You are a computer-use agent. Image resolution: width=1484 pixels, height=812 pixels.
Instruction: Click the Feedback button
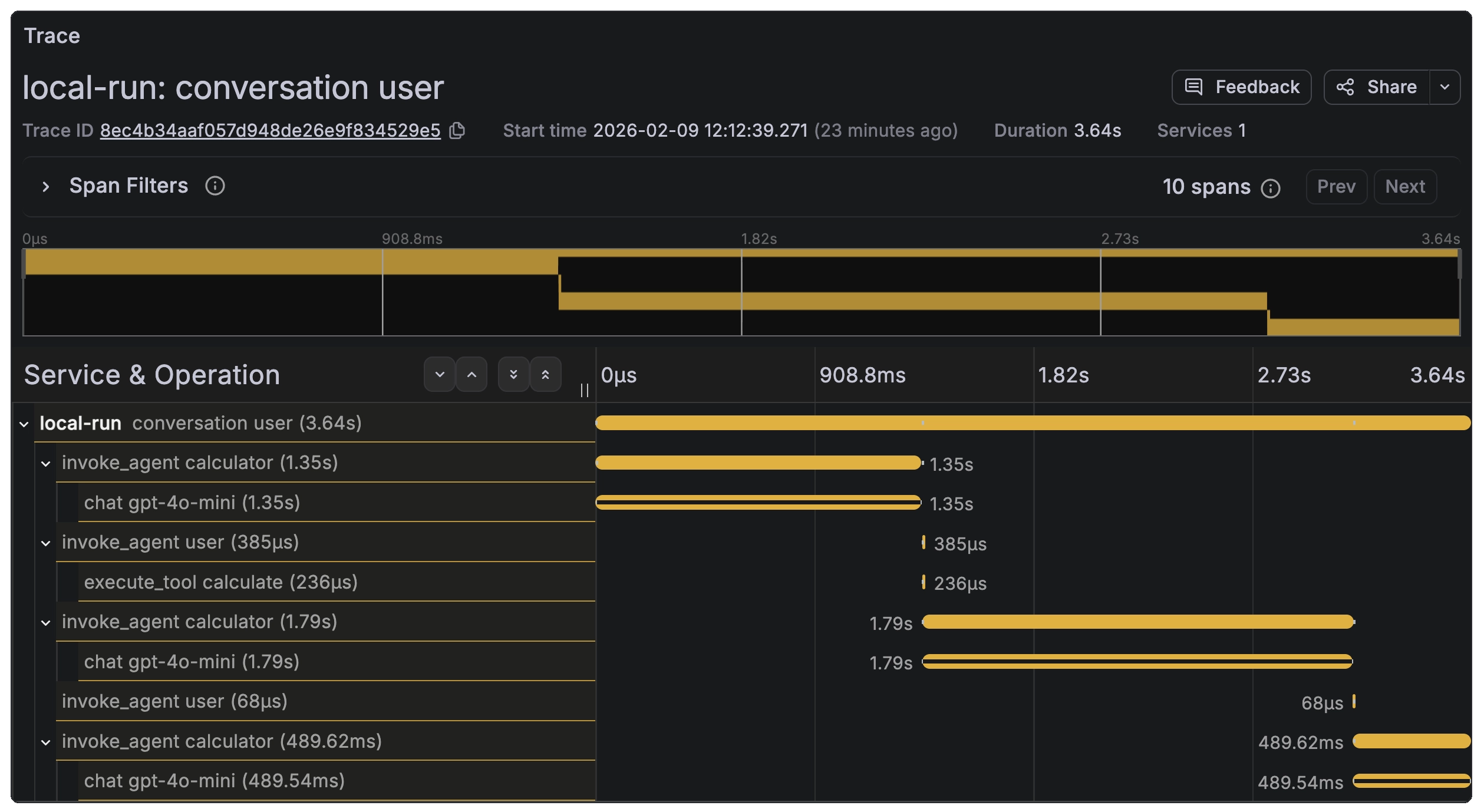point(1241,87)
